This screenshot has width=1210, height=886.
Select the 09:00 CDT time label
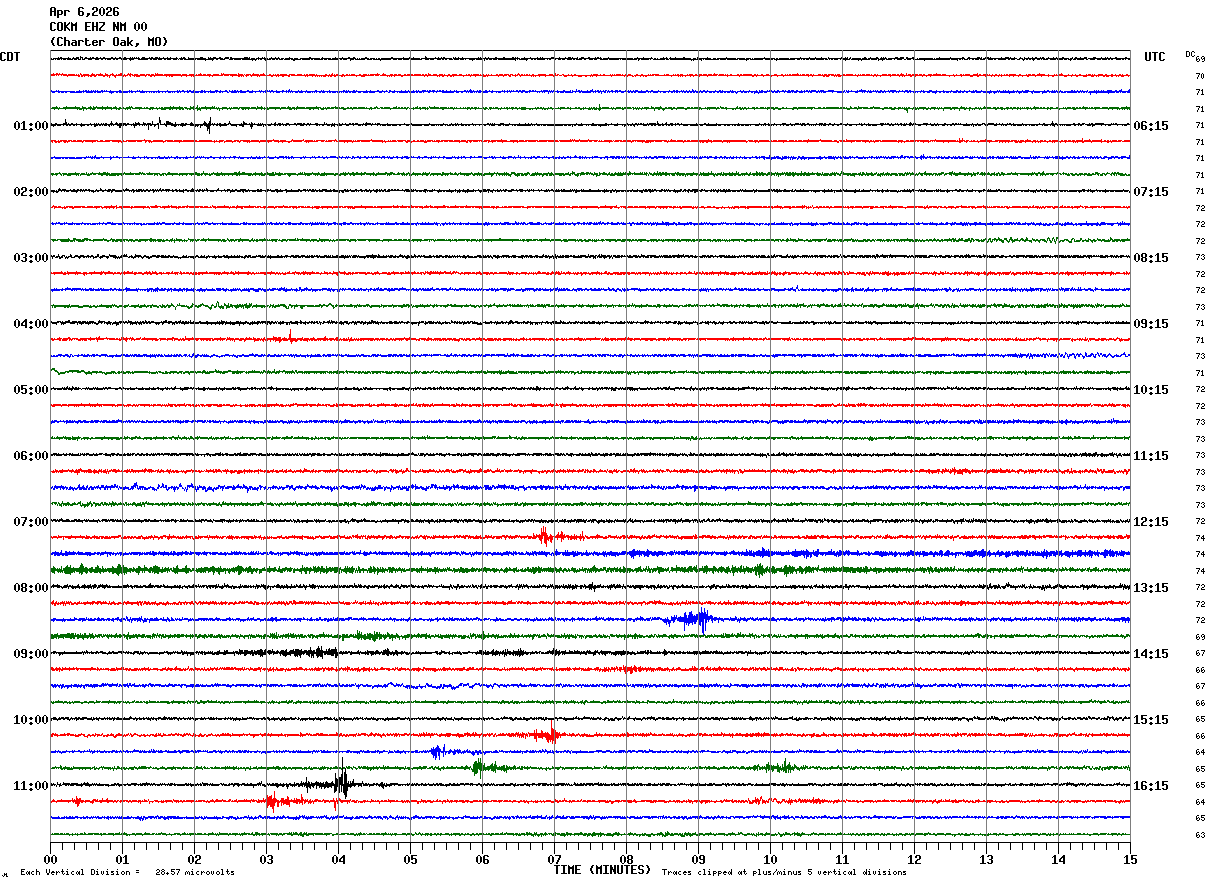pos(31,654)
